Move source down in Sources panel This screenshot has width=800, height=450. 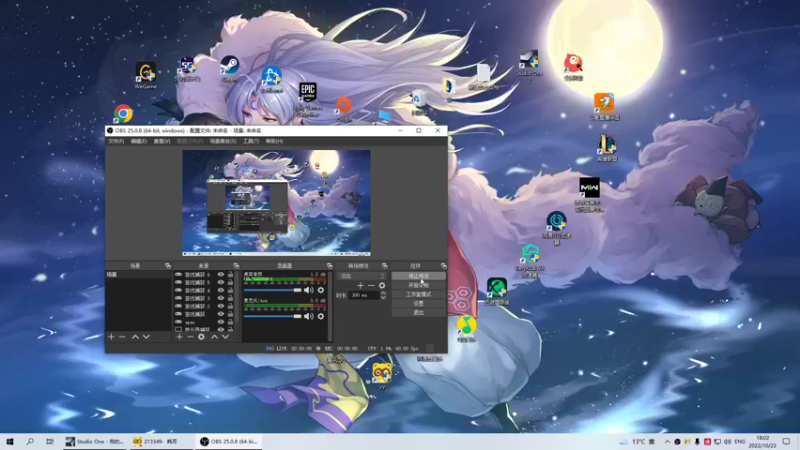click(x=225, y=337)
